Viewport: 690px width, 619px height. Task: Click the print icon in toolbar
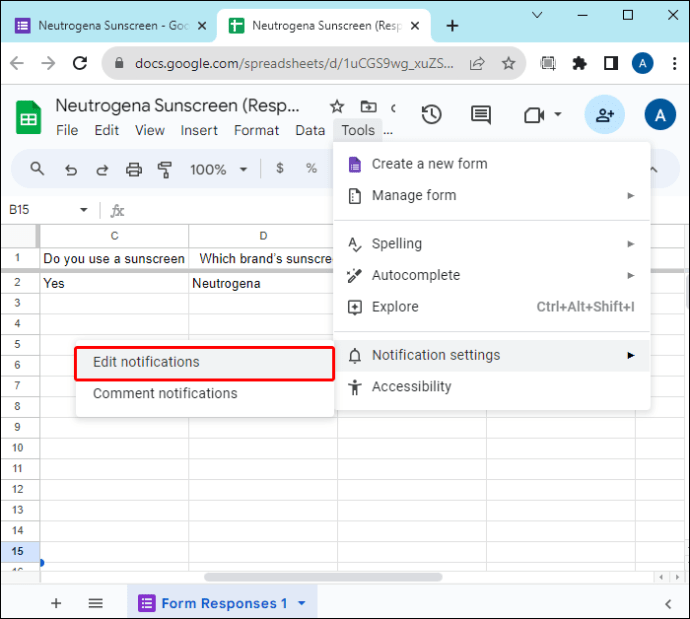(x=134, y=169)
